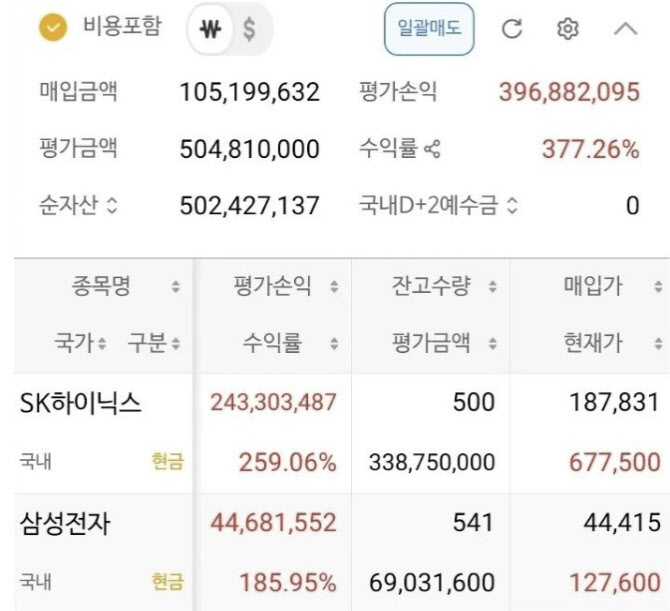670x611 pixels.
Task: Collapse the account summary panel
Action: click(625, 29)
